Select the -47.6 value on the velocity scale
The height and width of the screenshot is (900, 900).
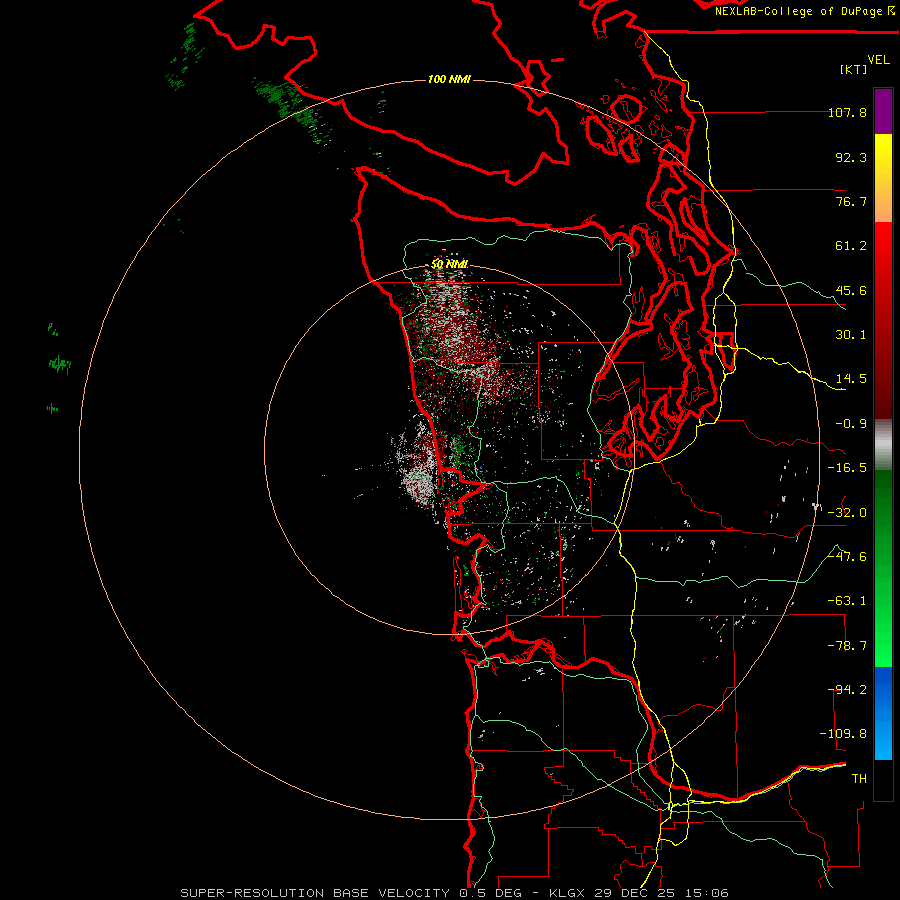[847, 557]
